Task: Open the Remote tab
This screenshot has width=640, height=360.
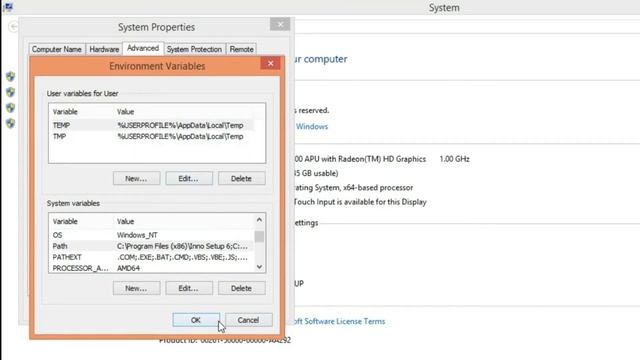Action: tap(241, 49)
